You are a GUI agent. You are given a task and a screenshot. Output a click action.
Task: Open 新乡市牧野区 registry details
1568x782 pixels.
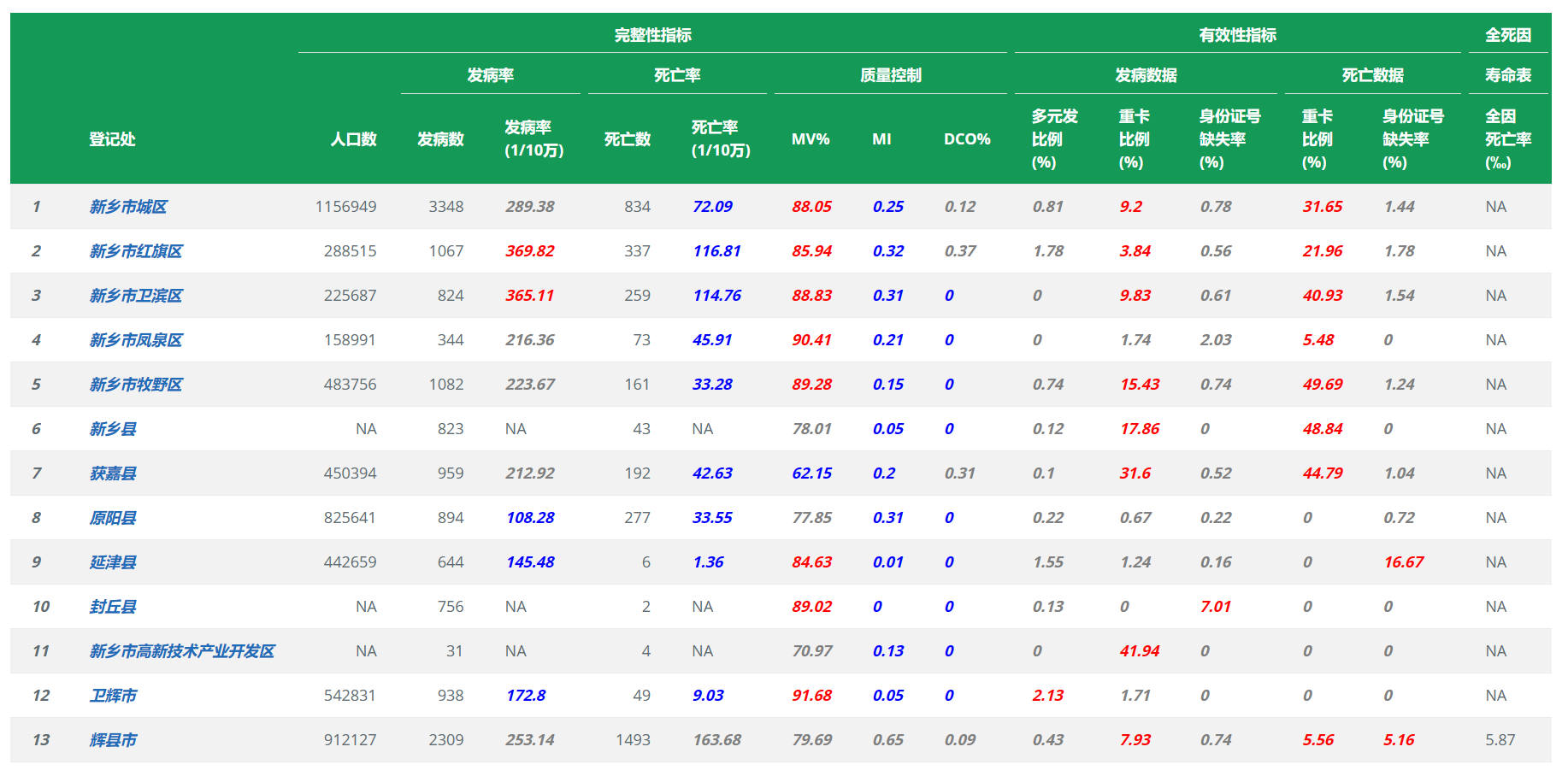136,385
